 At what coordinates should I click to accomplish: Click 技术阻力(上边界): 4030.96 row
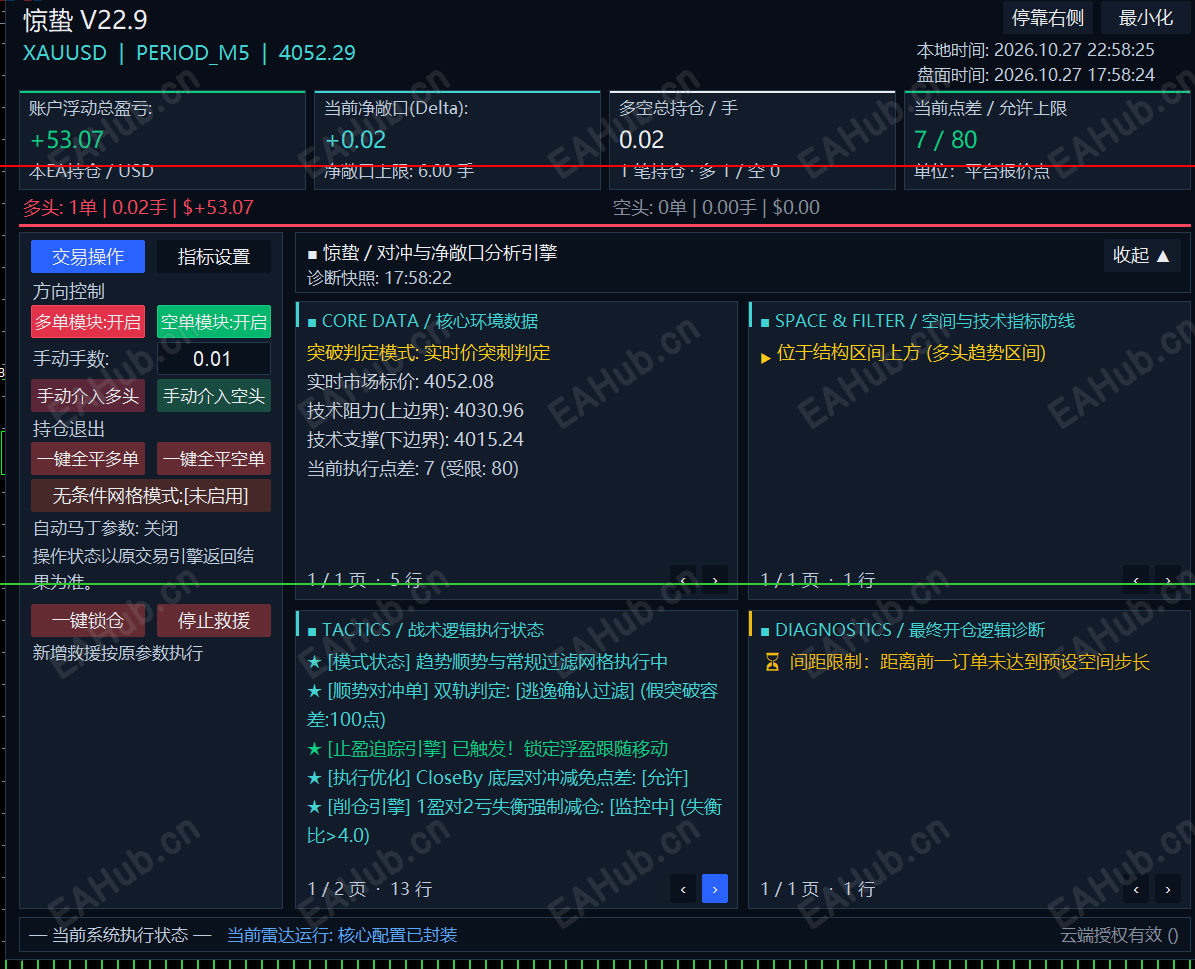coord(415,410)
